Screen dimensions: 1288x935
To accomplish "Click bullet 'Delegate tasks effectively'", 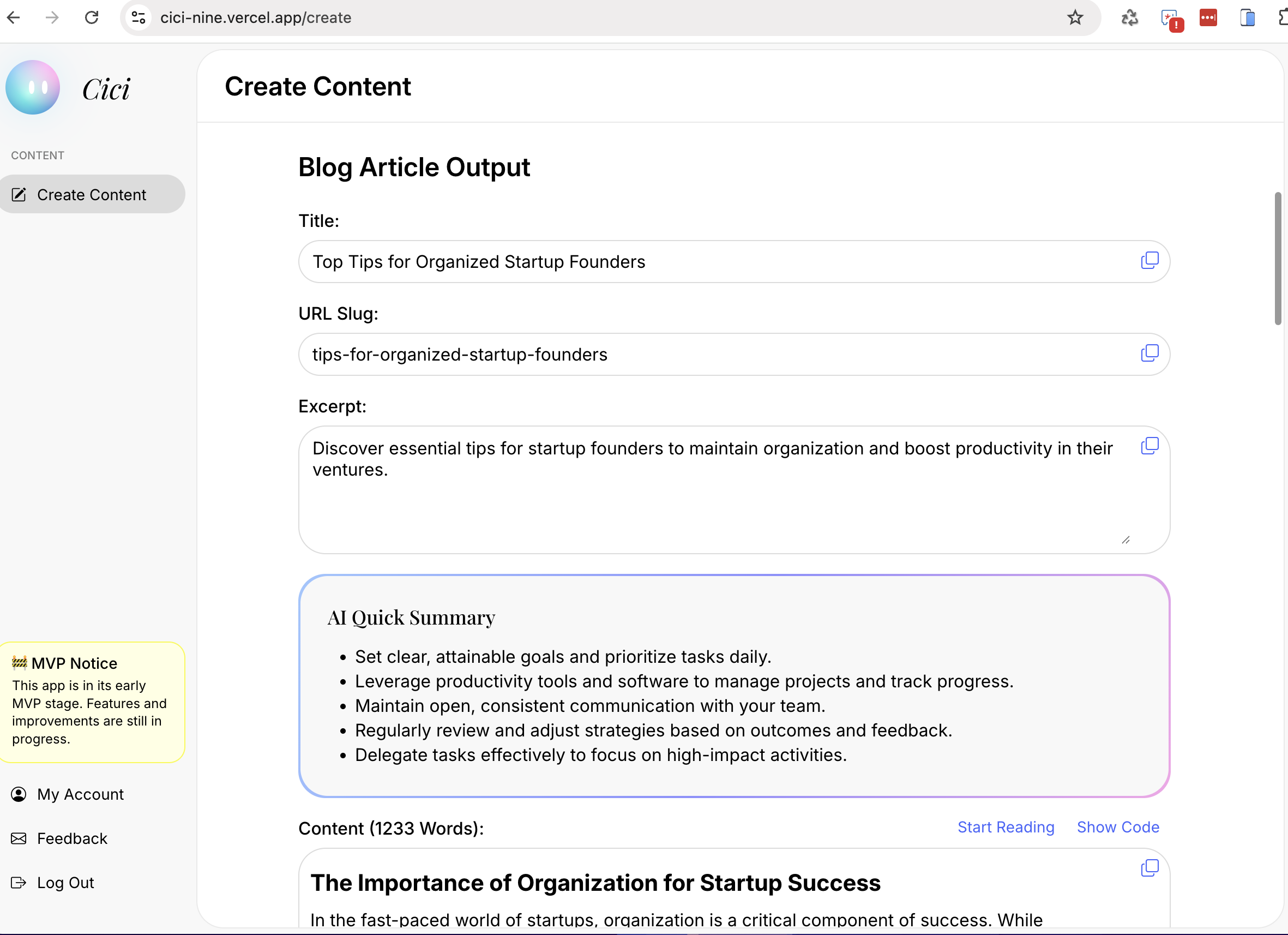I will [601, 754].
